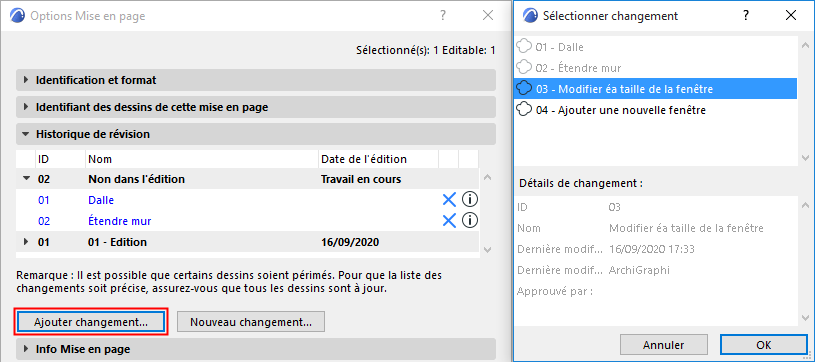
Task: Select the greyed 02 - Étendre mur change
Action: tap(655, 68)
